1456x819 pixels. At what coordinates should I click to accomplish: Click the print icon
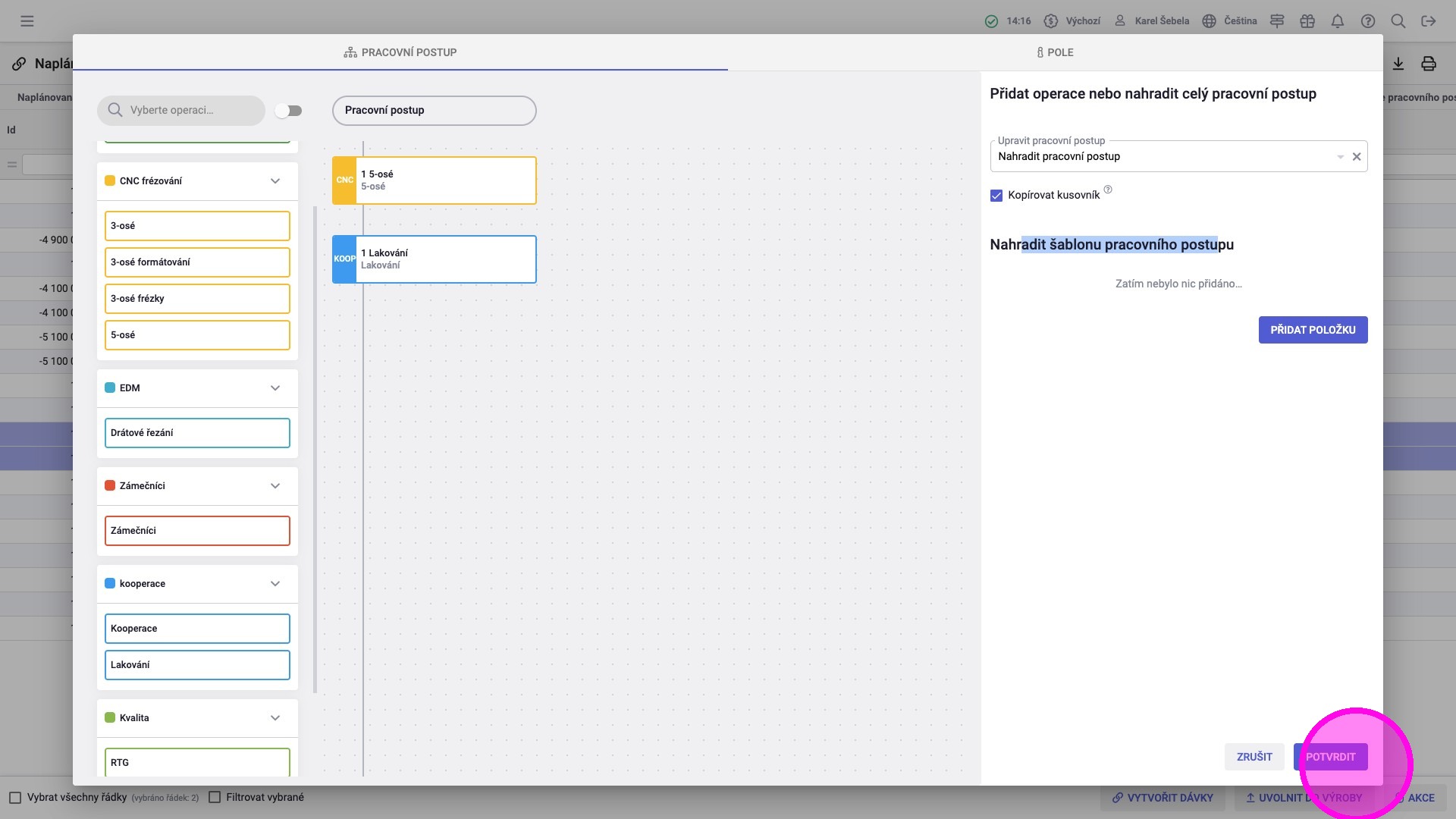[x=1428, y=64]
